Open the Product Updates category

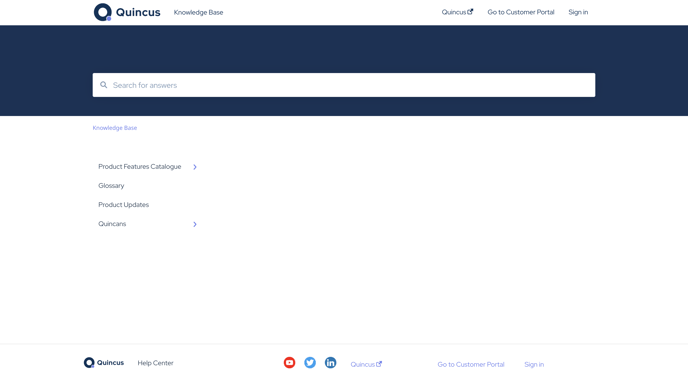123,204
